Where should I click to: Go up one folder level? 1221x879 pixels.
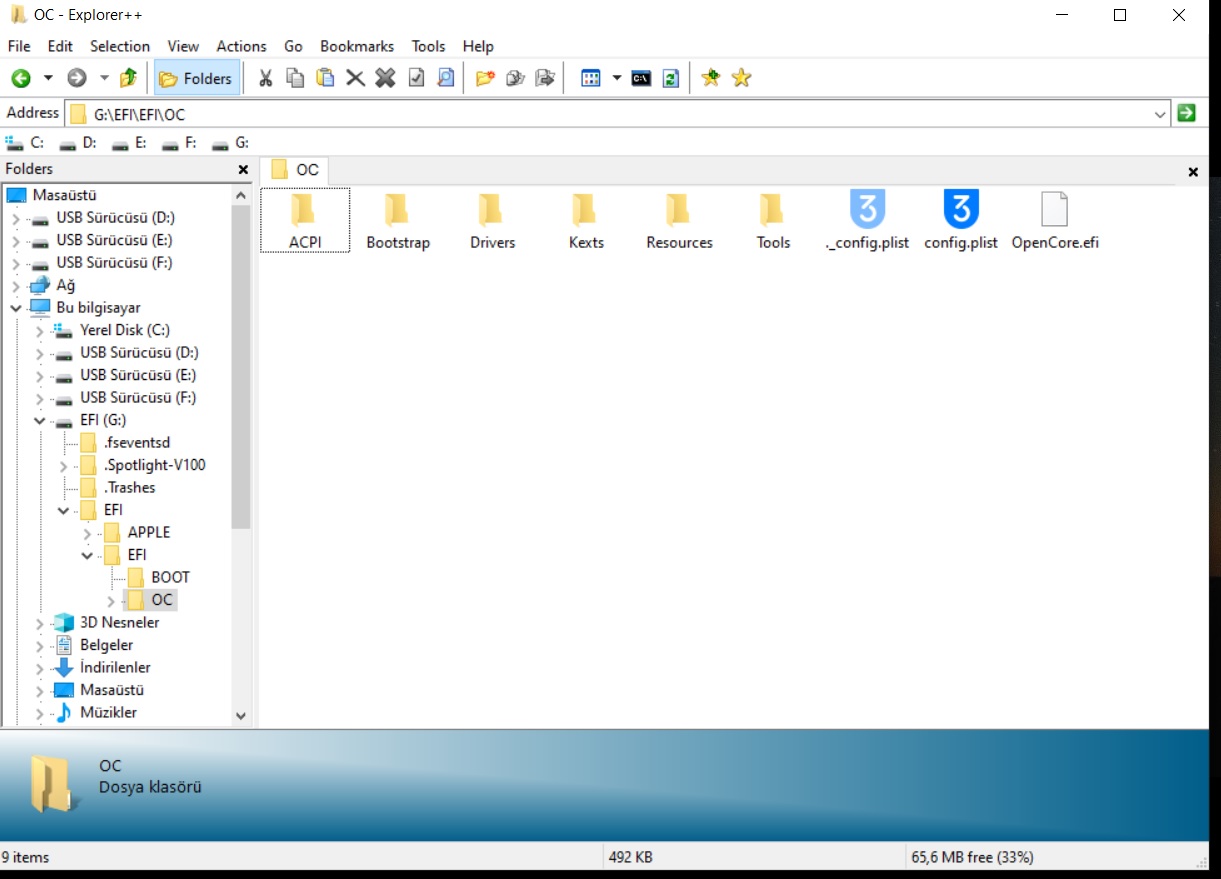pos(128,78)
